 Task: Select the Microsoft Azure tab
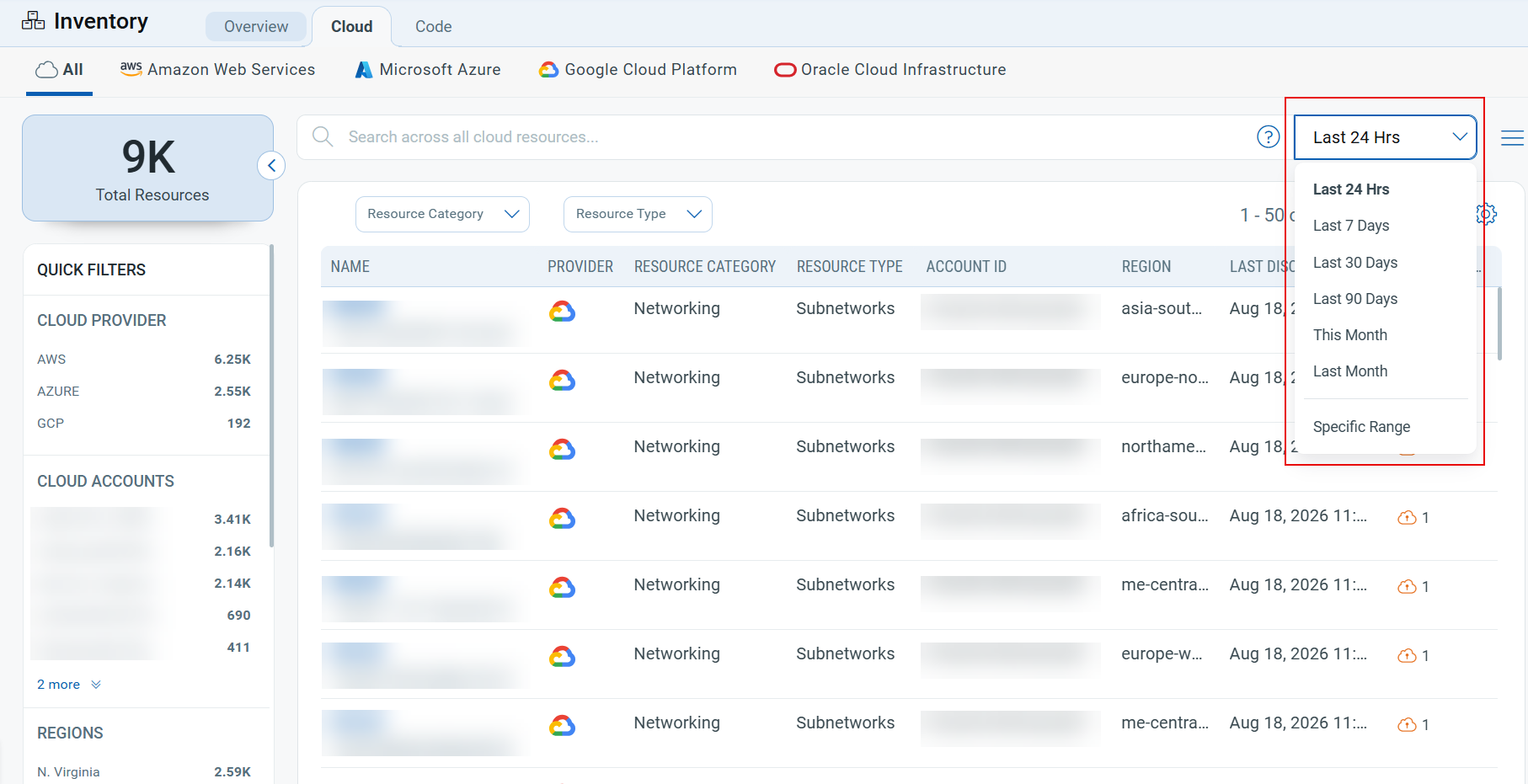(x=427, y=70)
